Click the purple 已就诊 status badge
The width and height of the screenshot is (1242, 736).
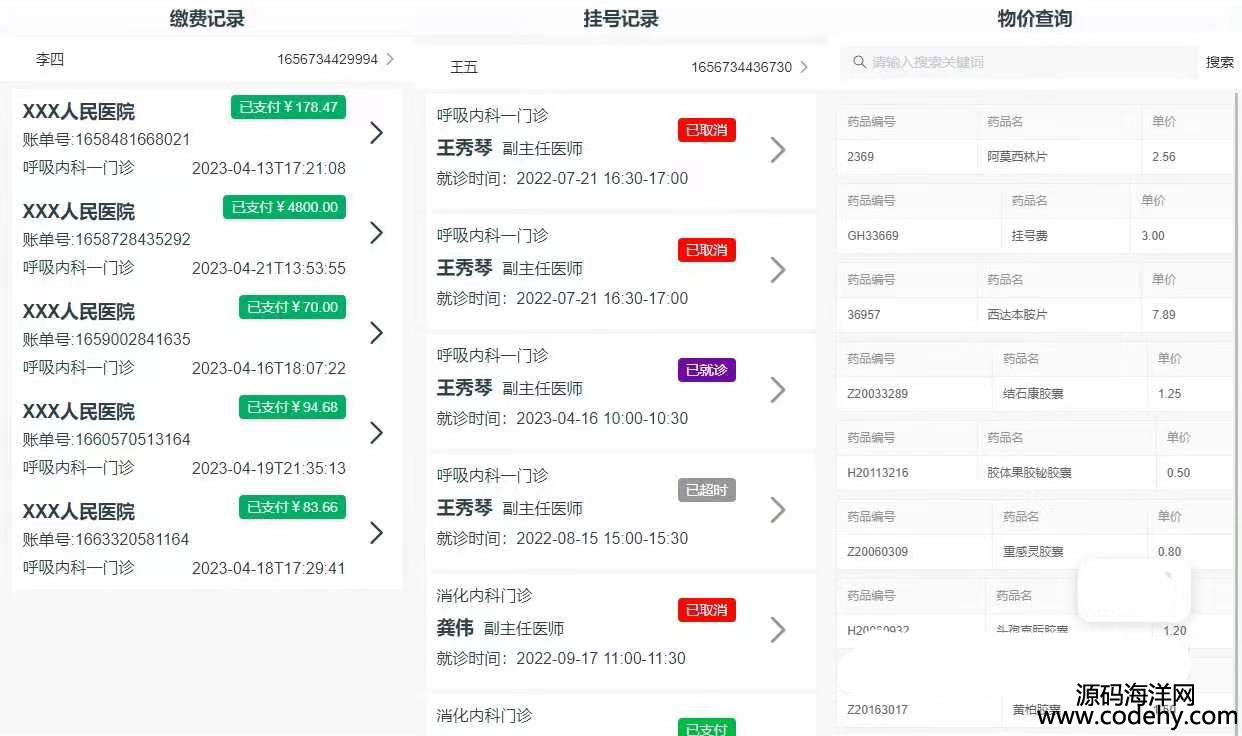(706, 370)
